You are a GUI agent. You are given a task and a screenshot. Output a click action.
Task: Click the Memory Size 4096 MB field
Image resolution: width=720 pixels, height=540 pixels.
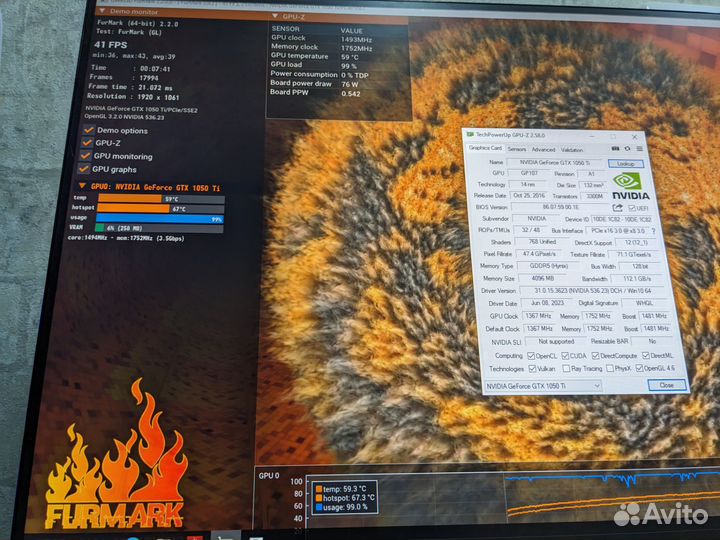tap(543, 278)
